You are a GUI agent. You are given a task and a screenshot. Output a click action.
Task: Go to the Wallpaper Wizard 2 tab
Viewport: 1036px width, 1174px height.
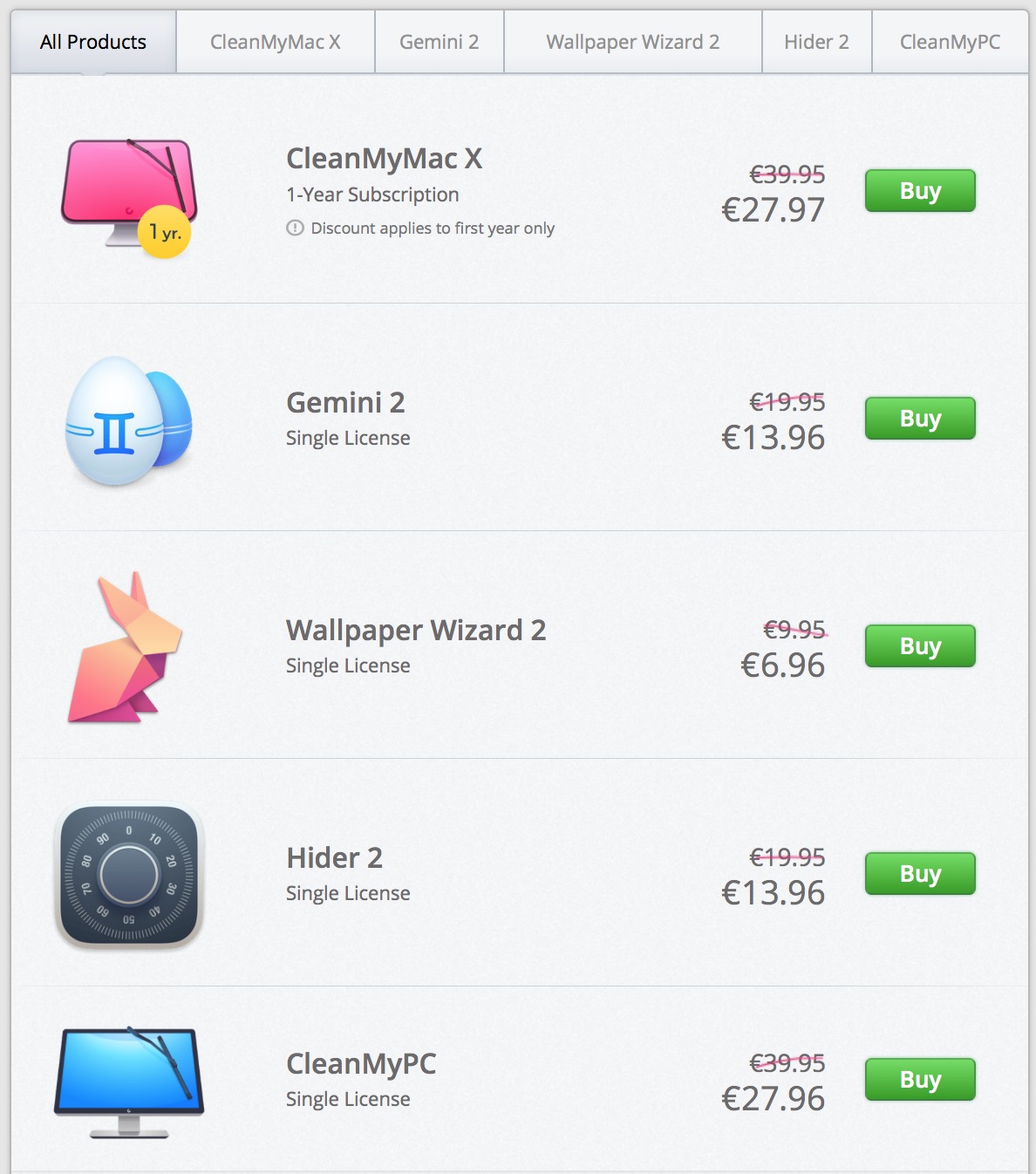pyautogui.click(x=633, y=42)
